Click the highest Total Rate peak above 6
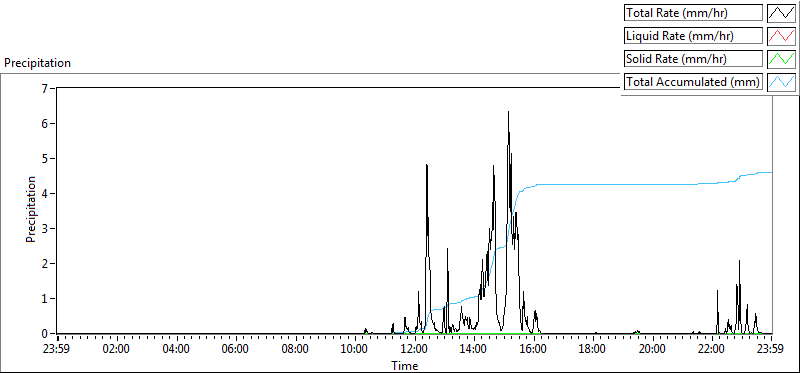 tap(508, 112)
